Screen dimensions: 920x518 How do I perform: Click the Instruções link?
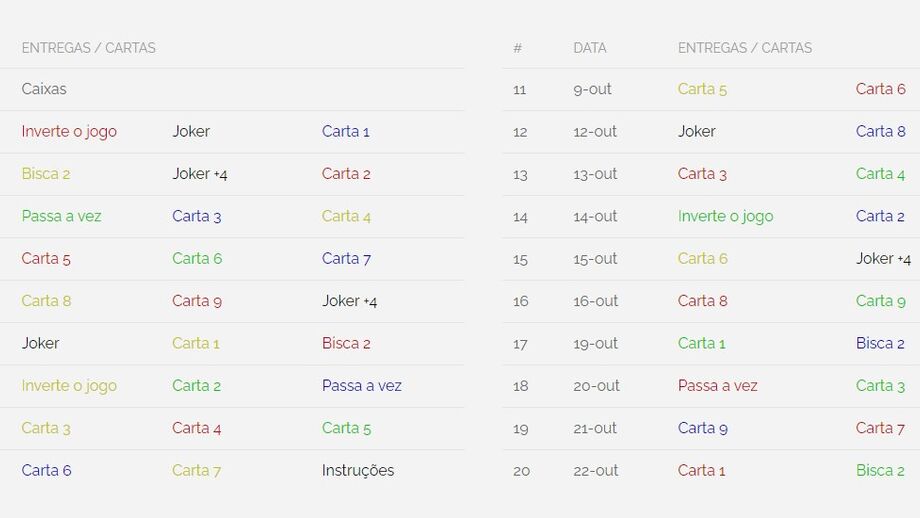(x=358, y=470)
